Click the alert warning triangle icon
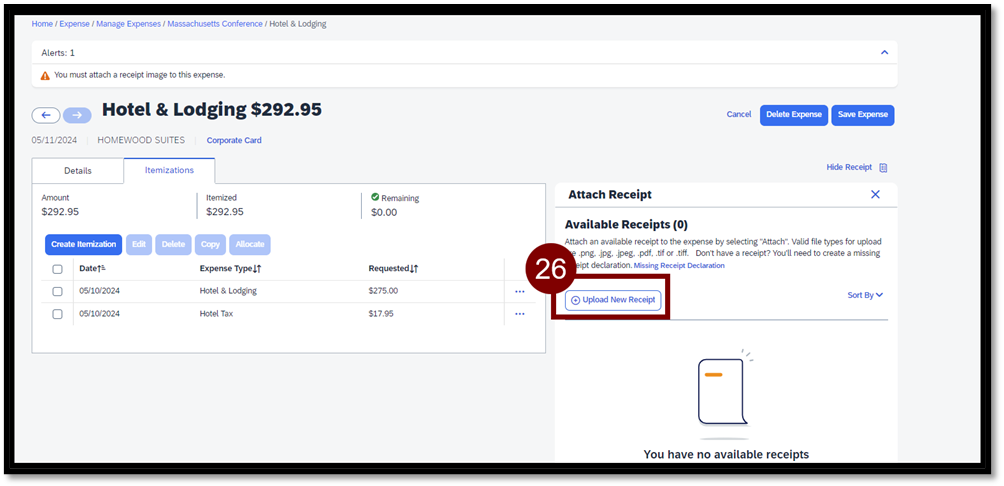 click(45, 75)
